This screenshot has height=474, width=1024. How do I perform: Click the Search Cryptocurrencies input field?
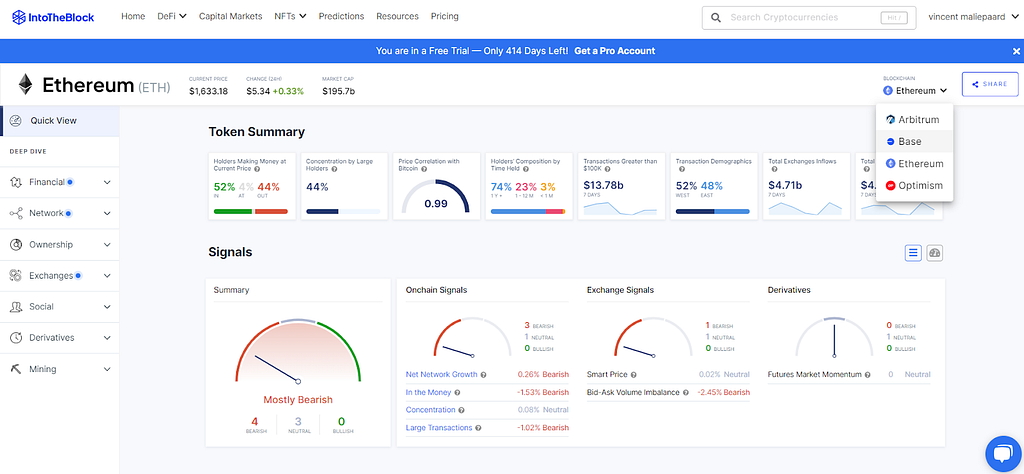(x=801, y=18)
